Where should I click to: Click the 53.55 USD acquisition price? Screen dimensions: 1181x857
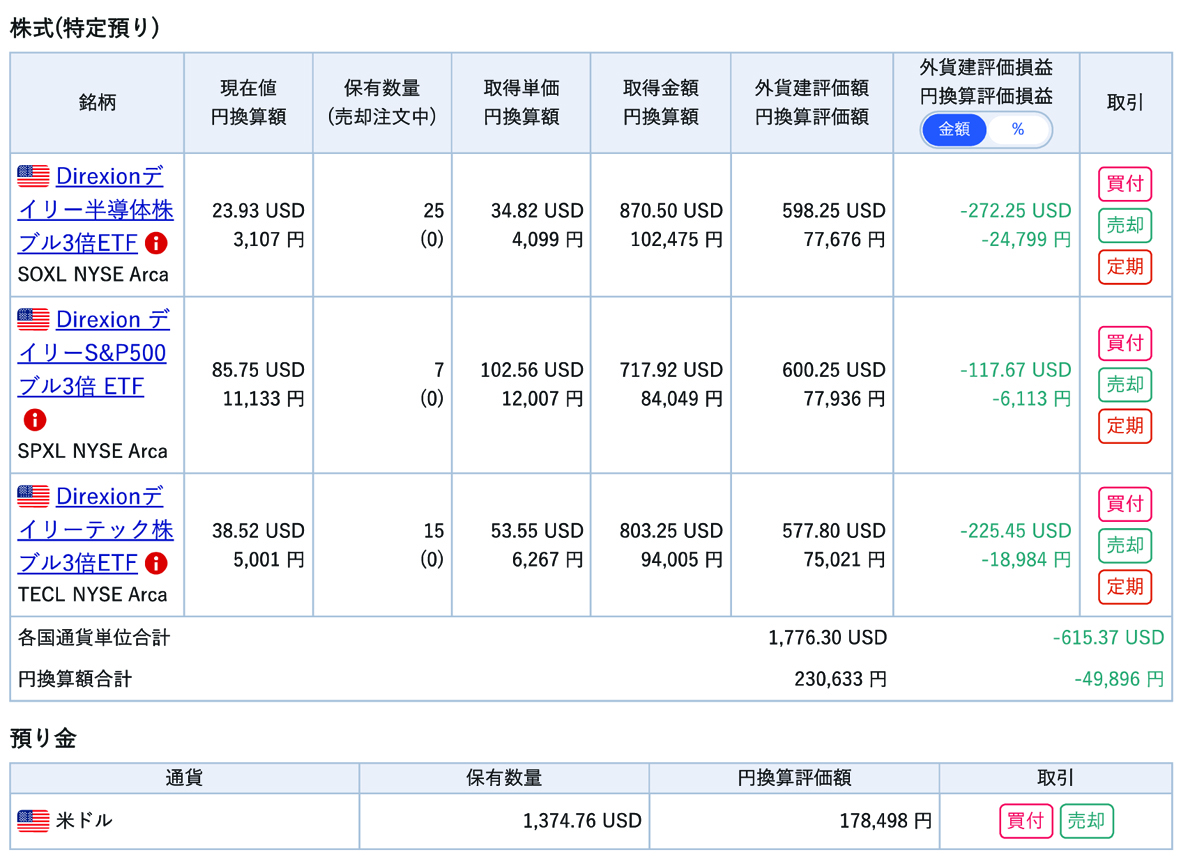[x=537, y=531]
